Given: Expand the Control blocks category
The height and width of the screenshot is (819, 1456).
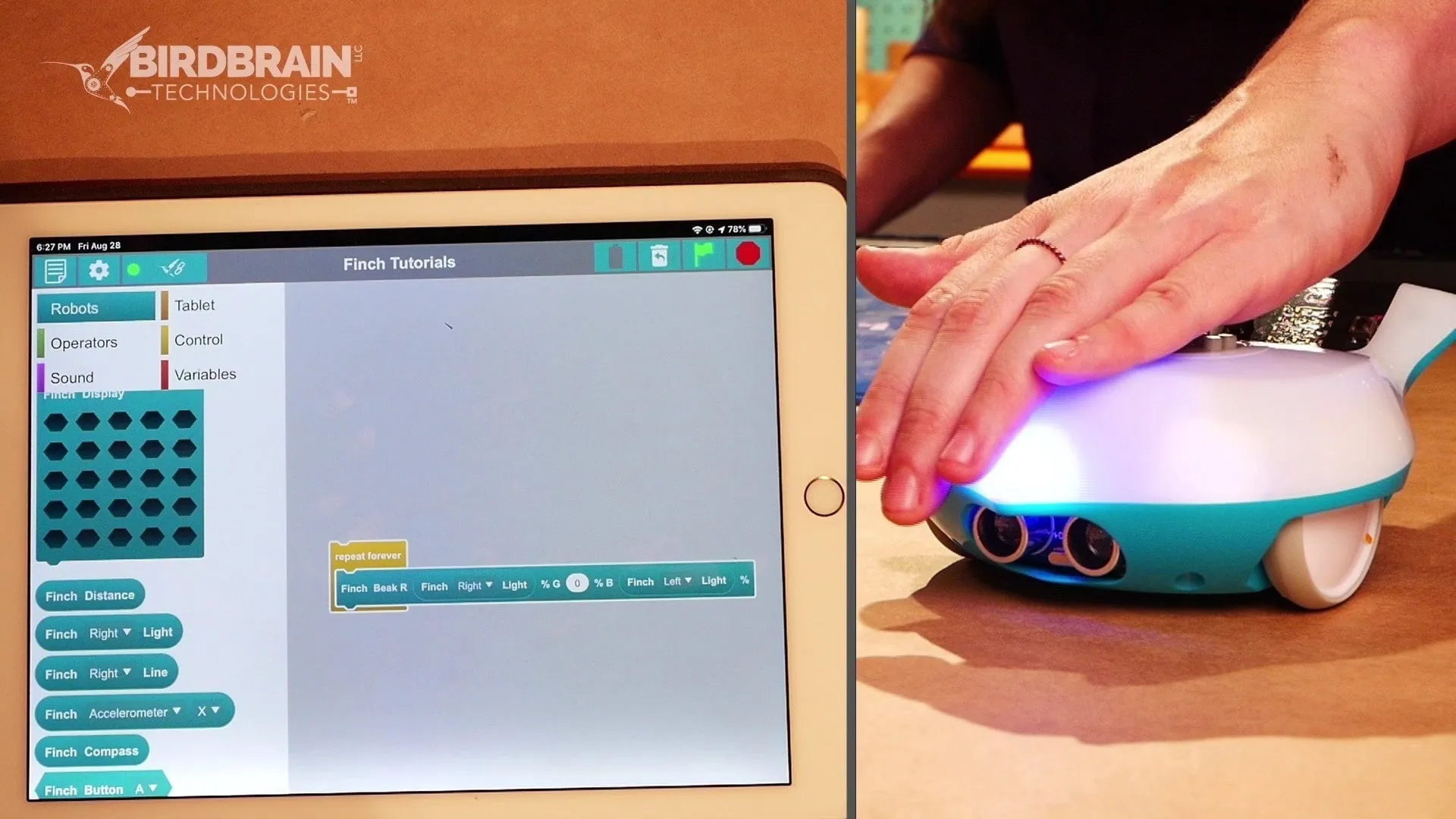Looking at the screenshot, I should point(197,340).
